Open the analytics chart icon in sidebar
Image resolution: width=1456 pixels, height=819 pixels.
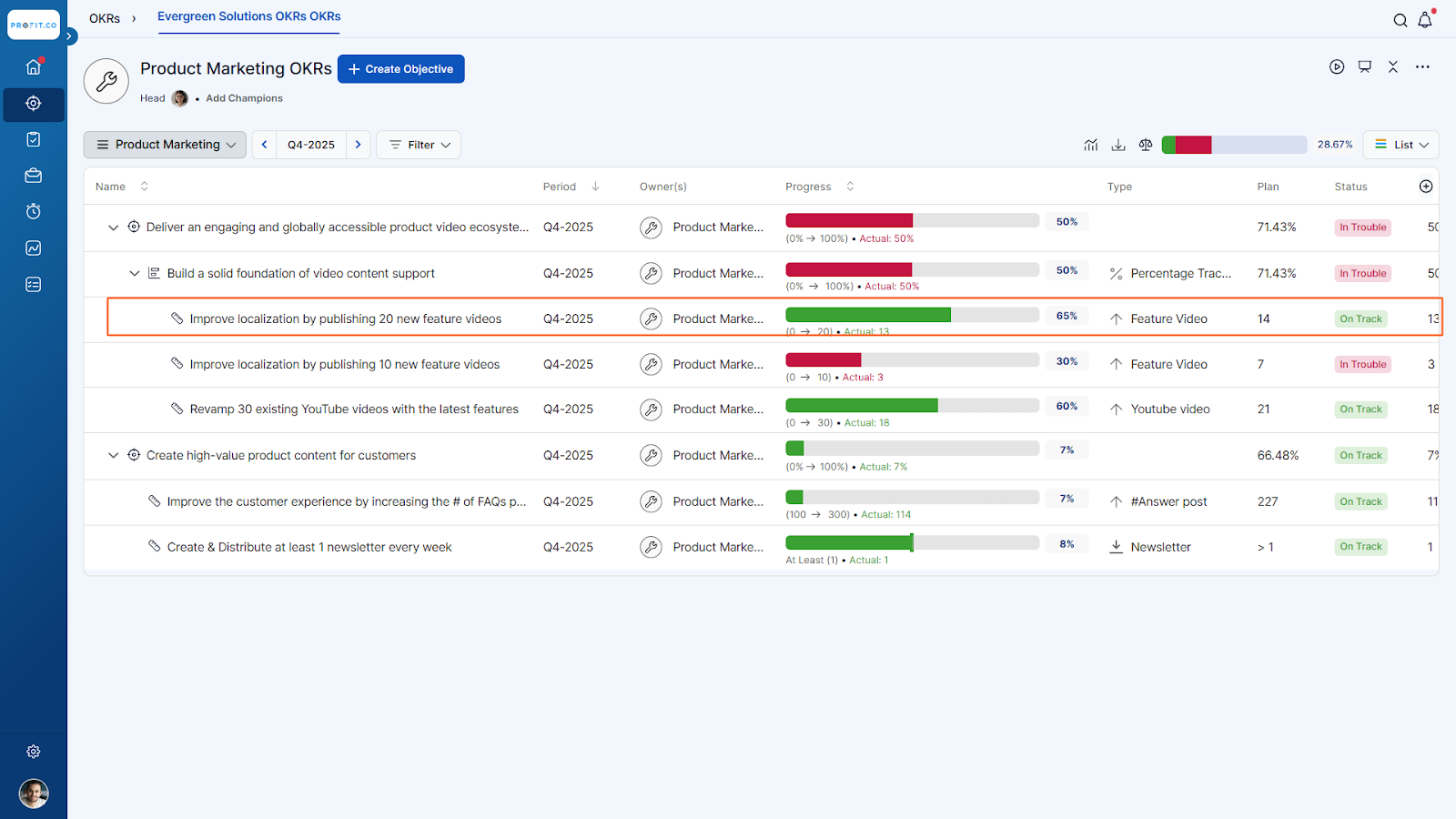click(x=34, y=248)
